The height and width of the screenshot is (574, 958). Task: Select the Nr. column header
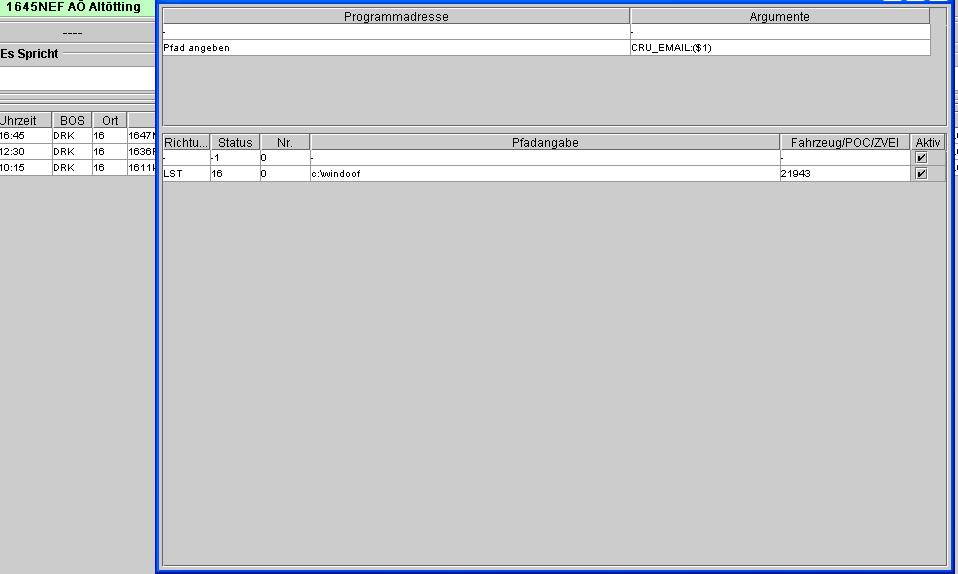[284, 143]
